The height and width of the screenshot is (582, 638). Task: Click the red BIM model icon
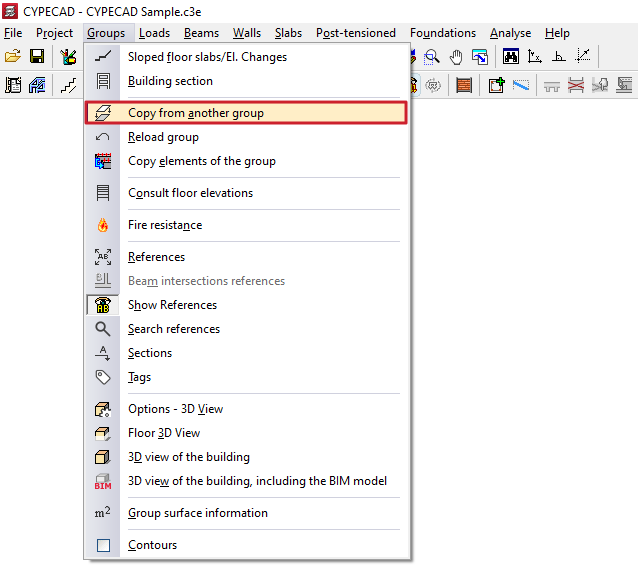(103, 481)
